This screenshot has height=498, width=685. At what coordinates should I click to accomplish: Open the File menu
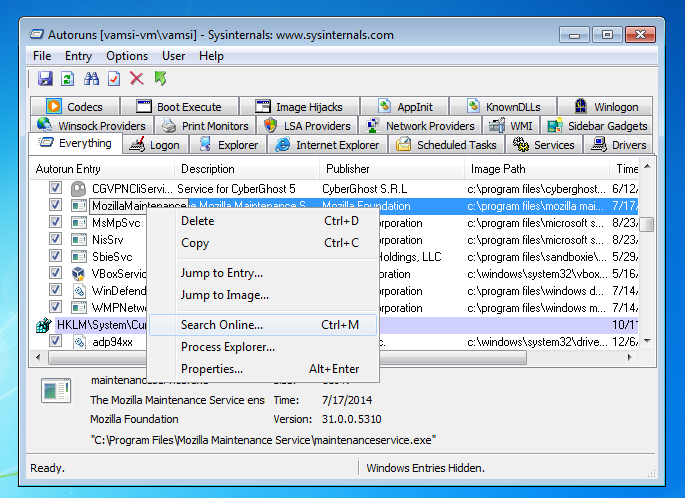click(x=42, y=56)
